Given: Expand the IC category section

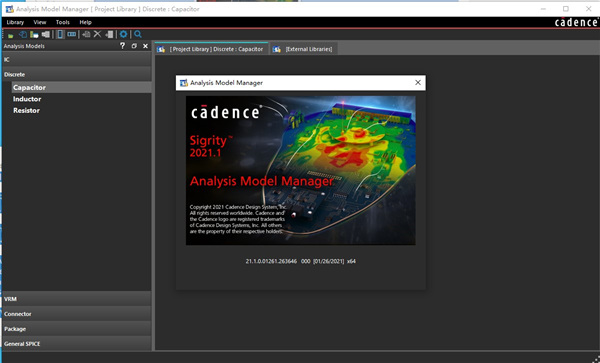Looking at the screenshot, I should (77, 60).
